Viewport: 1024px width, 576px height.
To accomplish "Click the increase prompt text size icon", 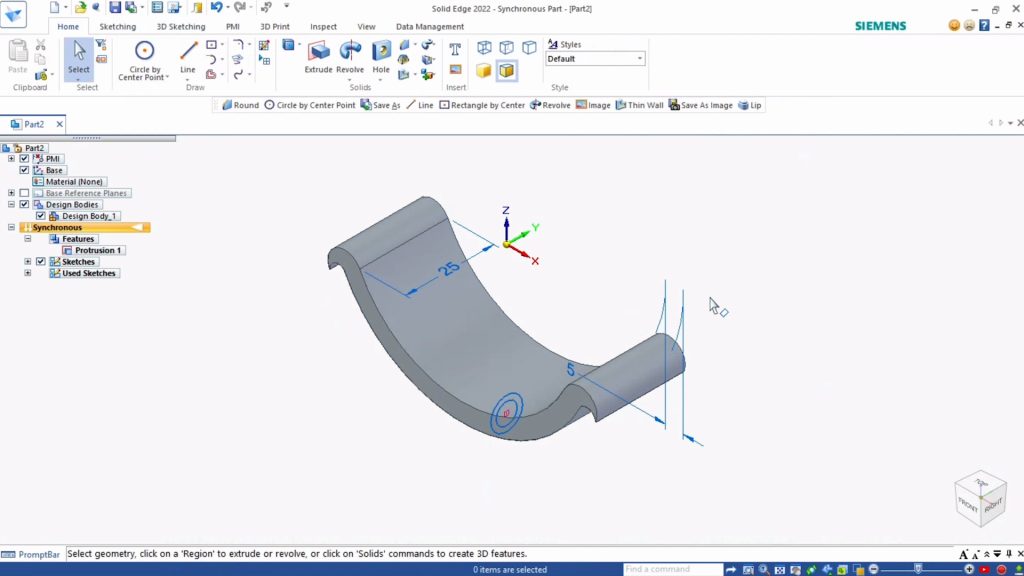I will click(964, 554).
